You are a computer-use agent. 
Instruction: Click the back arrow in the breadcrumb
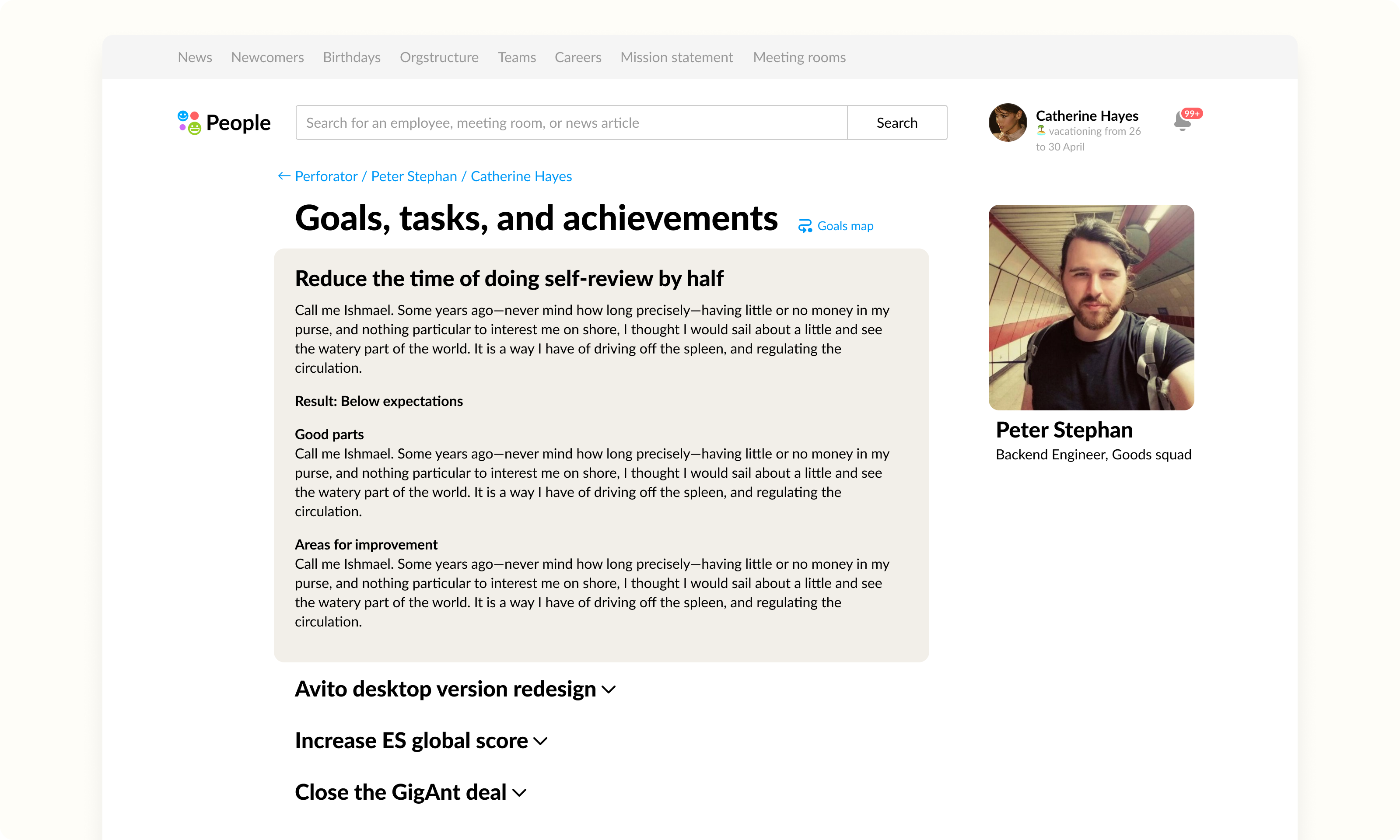(x=284, y=176)
